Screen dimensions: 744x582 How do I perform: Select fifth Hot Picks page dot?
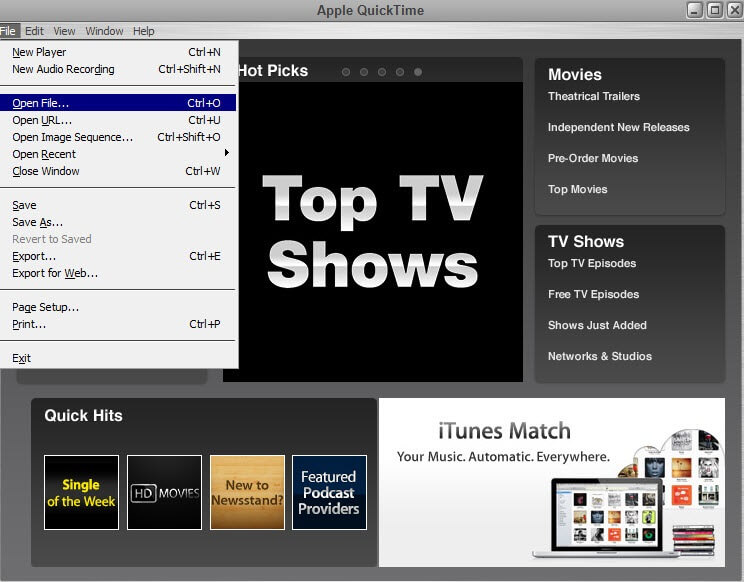pyautogui.click(x=418, y=72)
